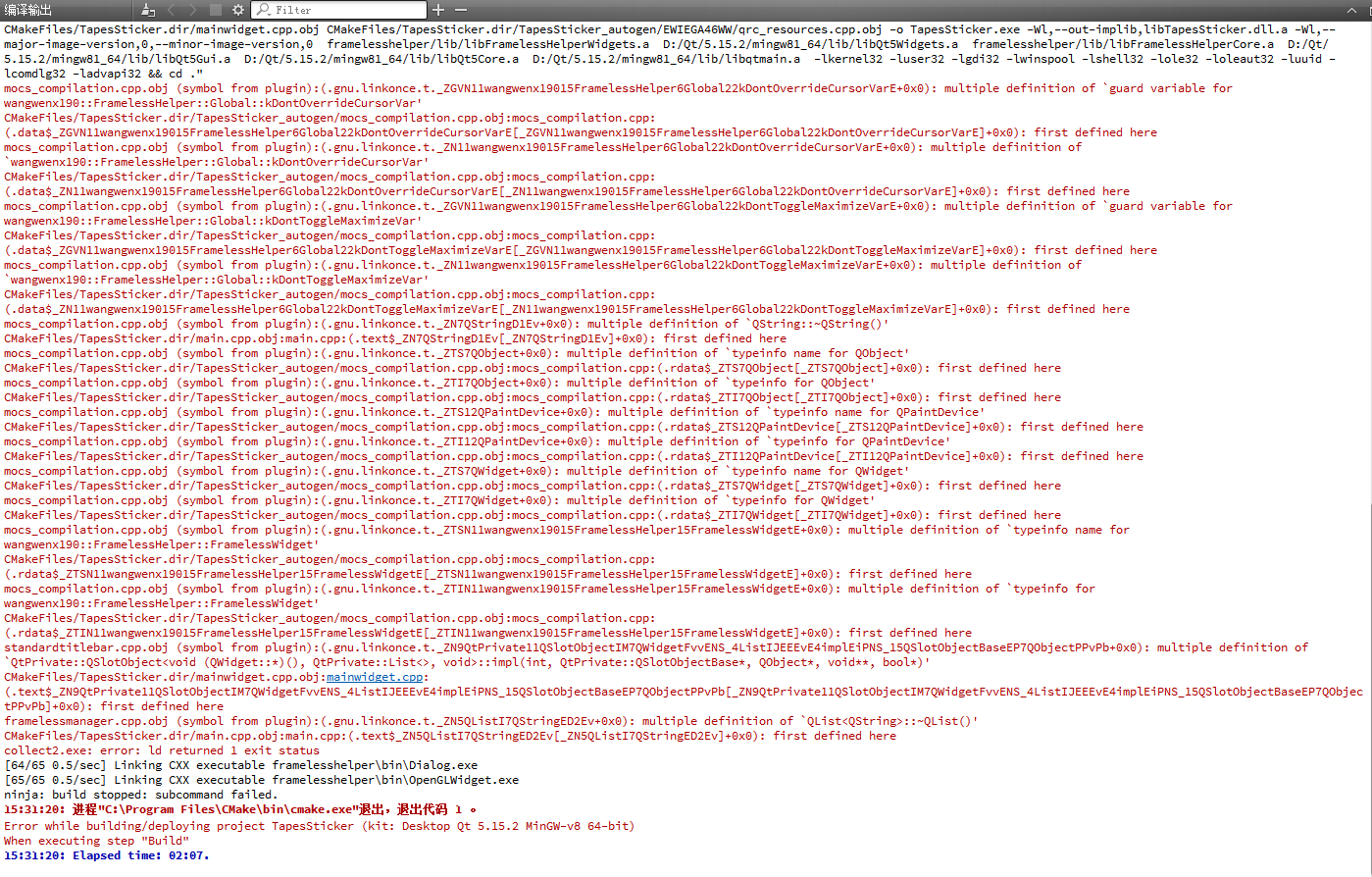Image resolution: width=1372 pixels, height=877 pixels.
Task: Zoom out output text with minus icon
Action: point(460,10)
